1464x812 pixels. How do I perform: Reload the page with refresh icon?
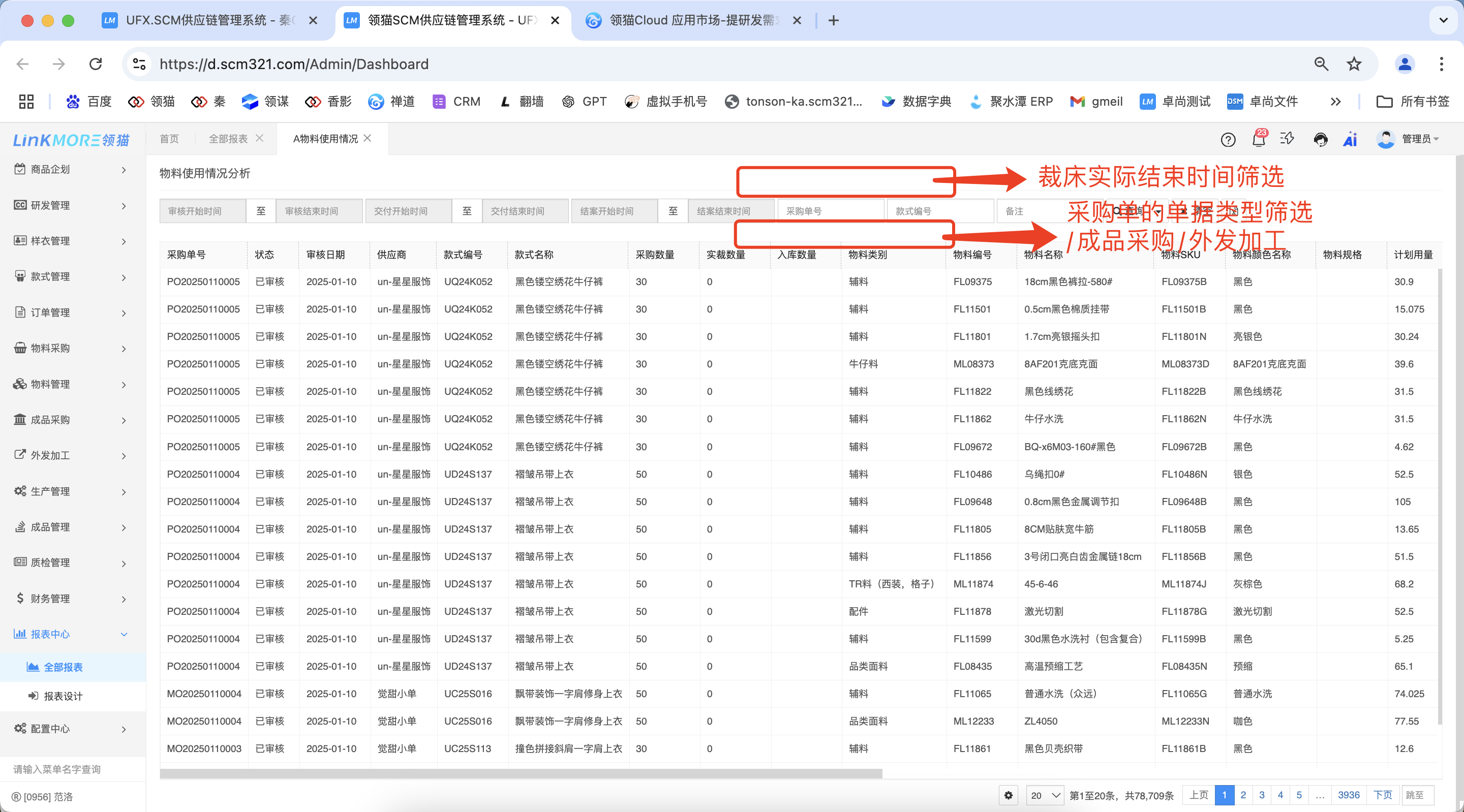[96, 64]
